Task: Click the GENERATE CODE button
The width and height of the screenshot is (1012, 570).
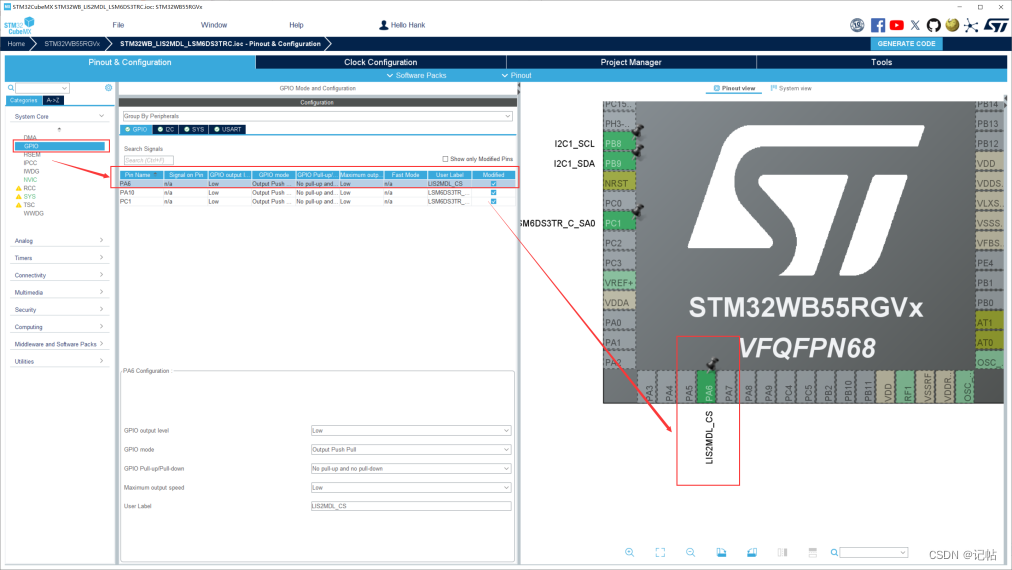Action: pyautogui.click(x=907, y=44)
